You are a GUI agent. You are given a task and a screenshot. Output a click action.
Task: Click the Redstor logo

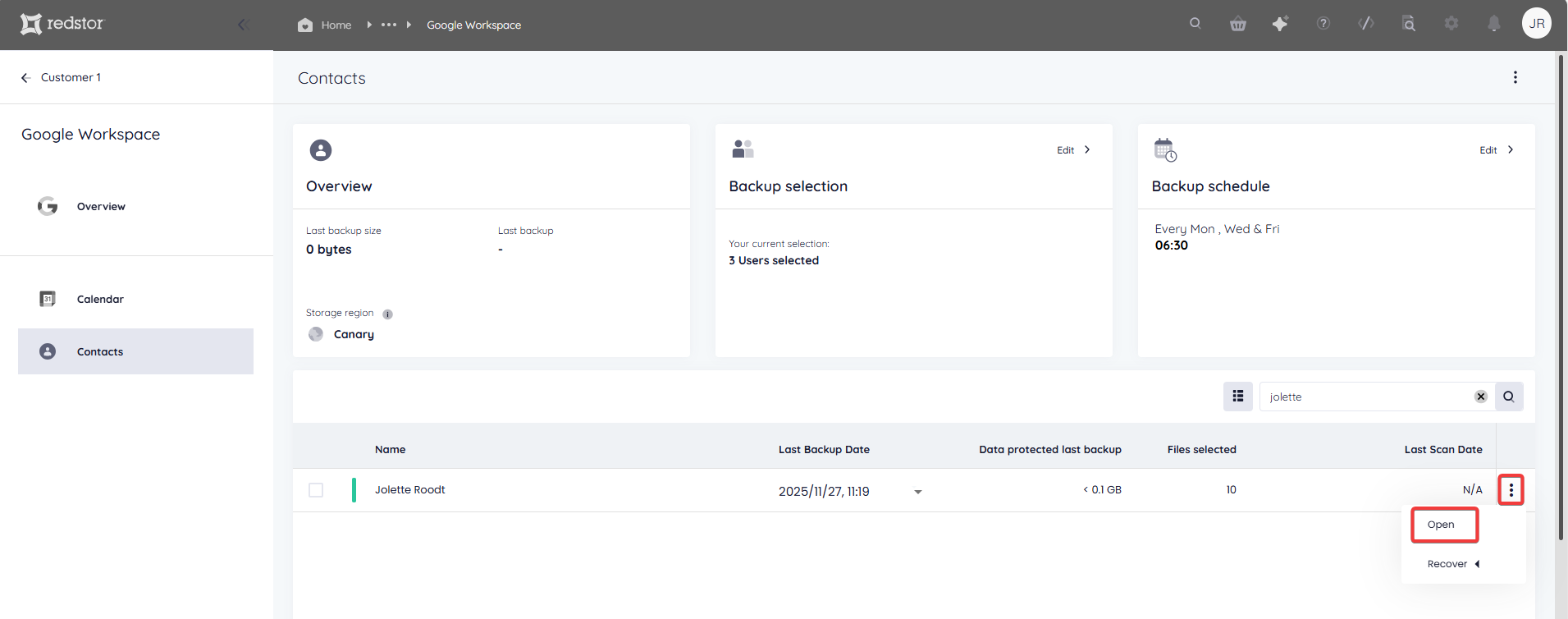[62, 24]
